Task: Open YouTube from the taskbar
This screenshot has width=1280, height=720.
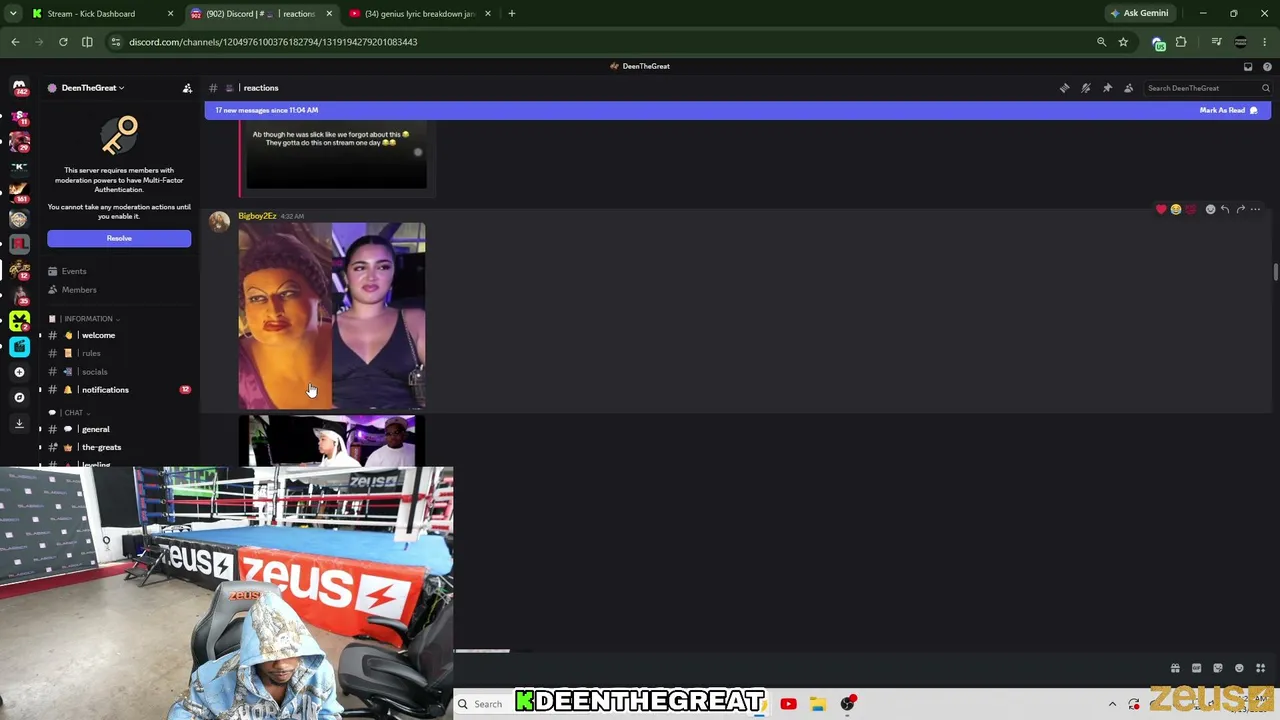Action: coord(788,704)
